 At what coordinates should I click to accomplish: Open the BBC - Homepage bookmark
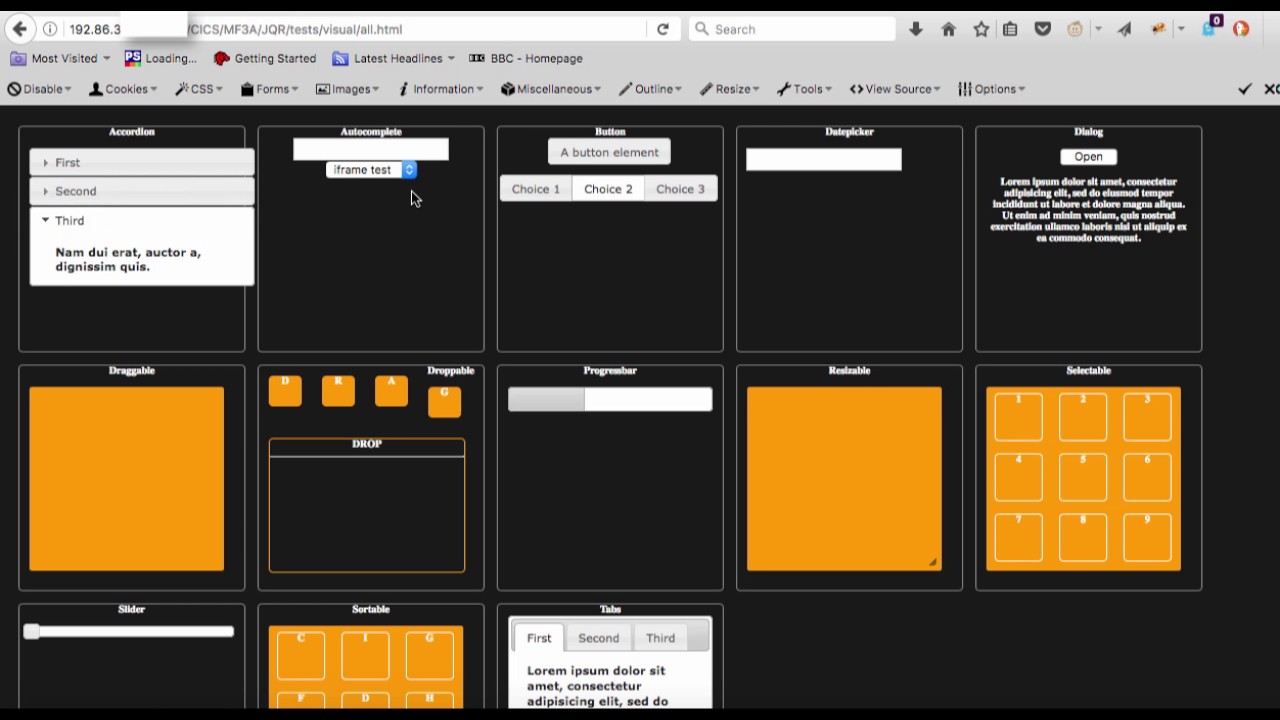pyautogui.click(x=526, y=58)
